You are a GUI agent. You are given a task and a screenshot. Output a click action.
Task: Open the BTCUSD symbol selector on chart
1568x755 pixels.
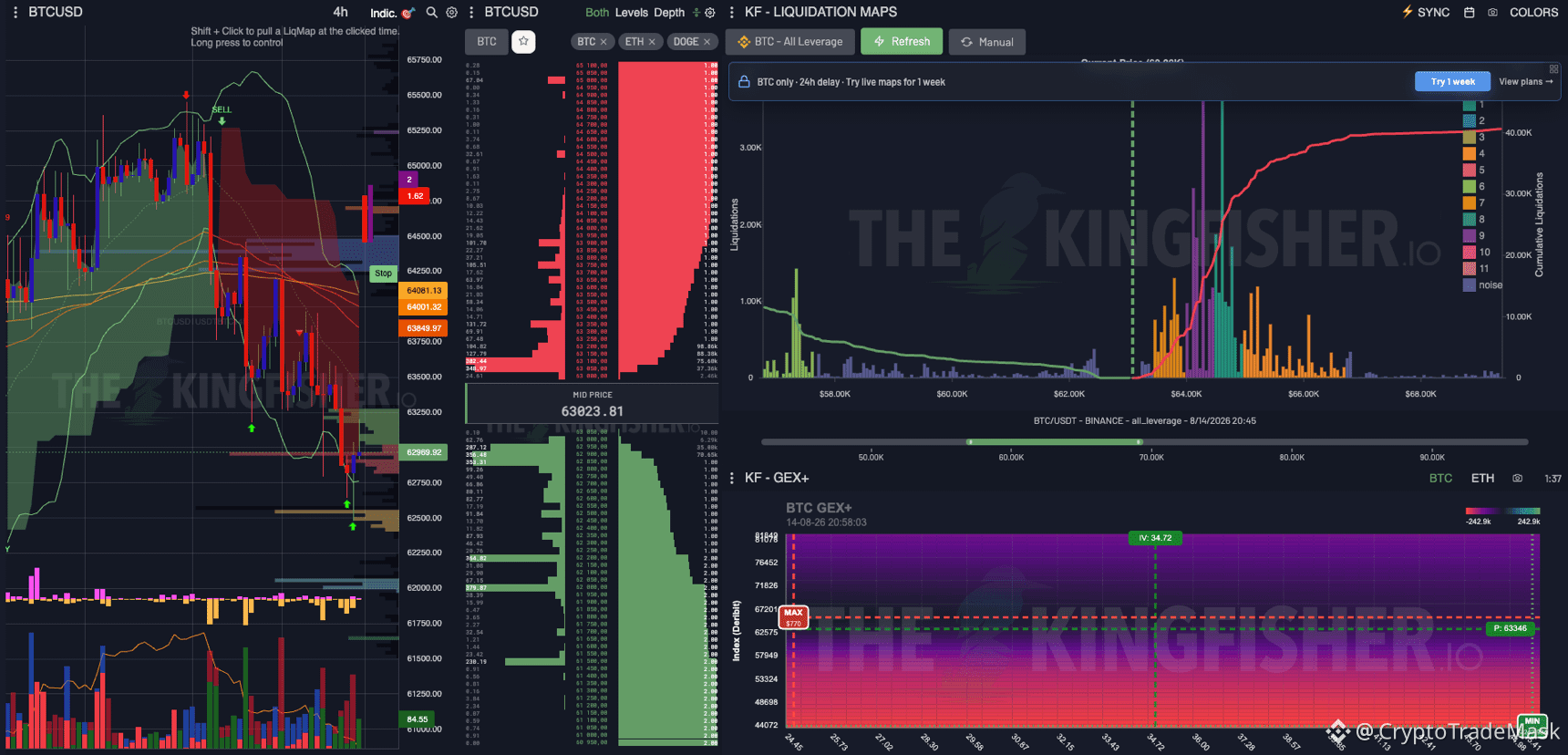[55, 12]
